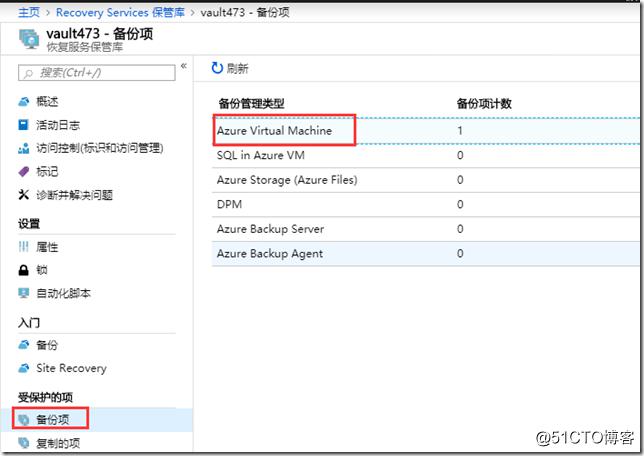The width and height of the screenshot is (644, 456).
Task: Click the 备份项计数 column header
Action: coord(484,104)
